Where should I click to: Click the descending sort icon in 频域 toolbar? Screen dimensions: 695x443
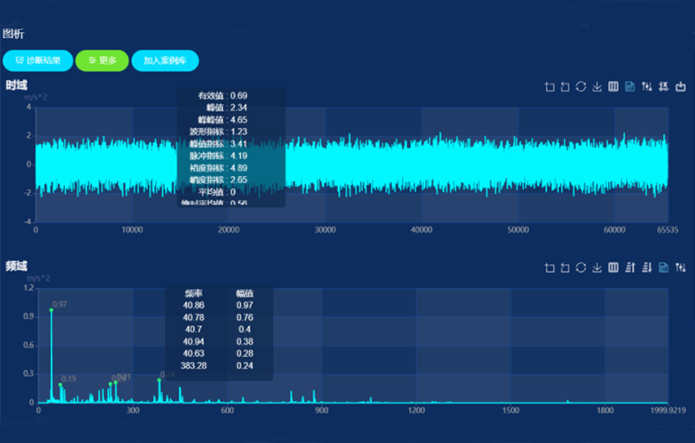pos(647,268)
